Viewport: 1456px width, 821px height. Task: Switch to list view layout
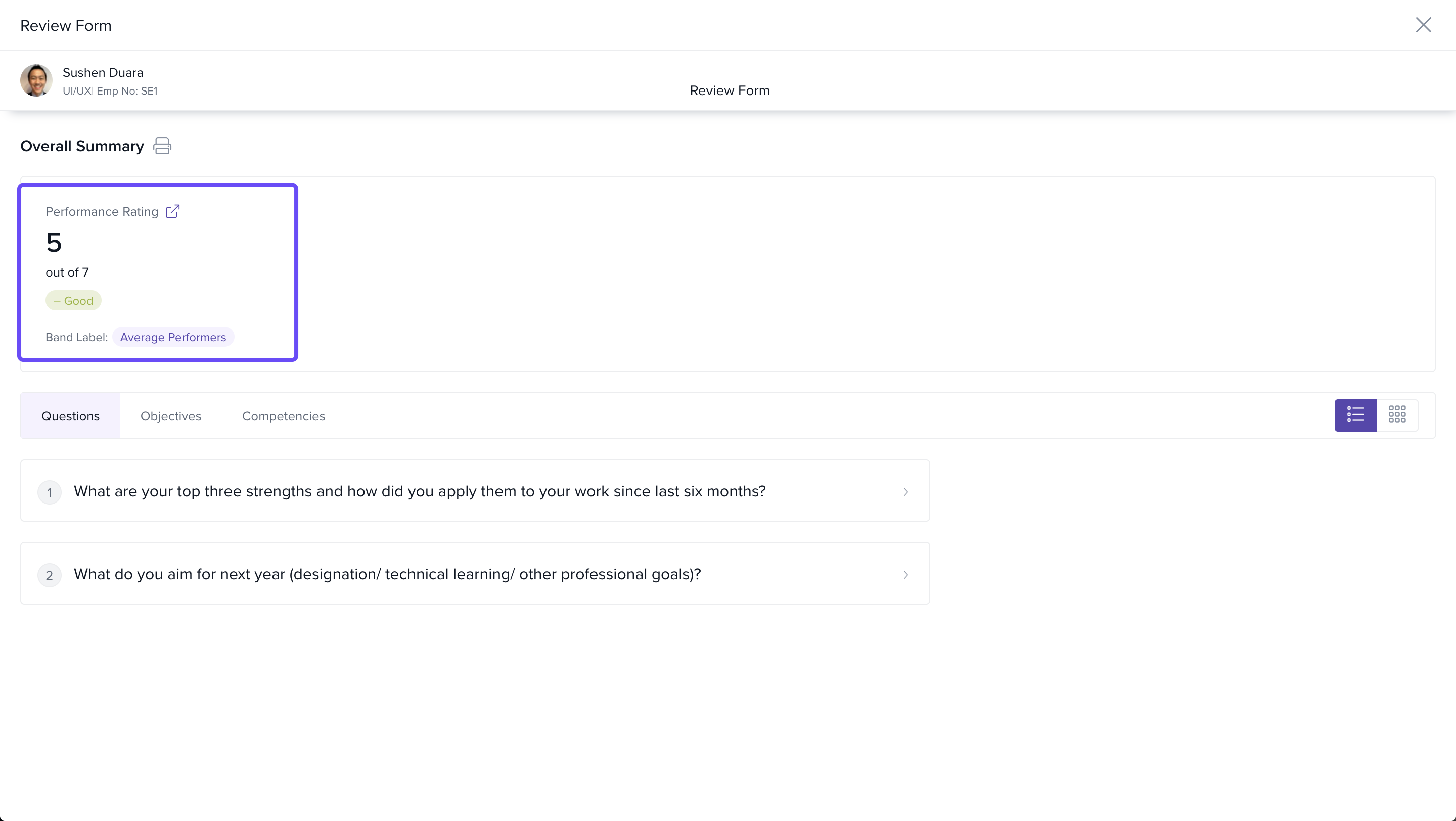point(1355,416)
